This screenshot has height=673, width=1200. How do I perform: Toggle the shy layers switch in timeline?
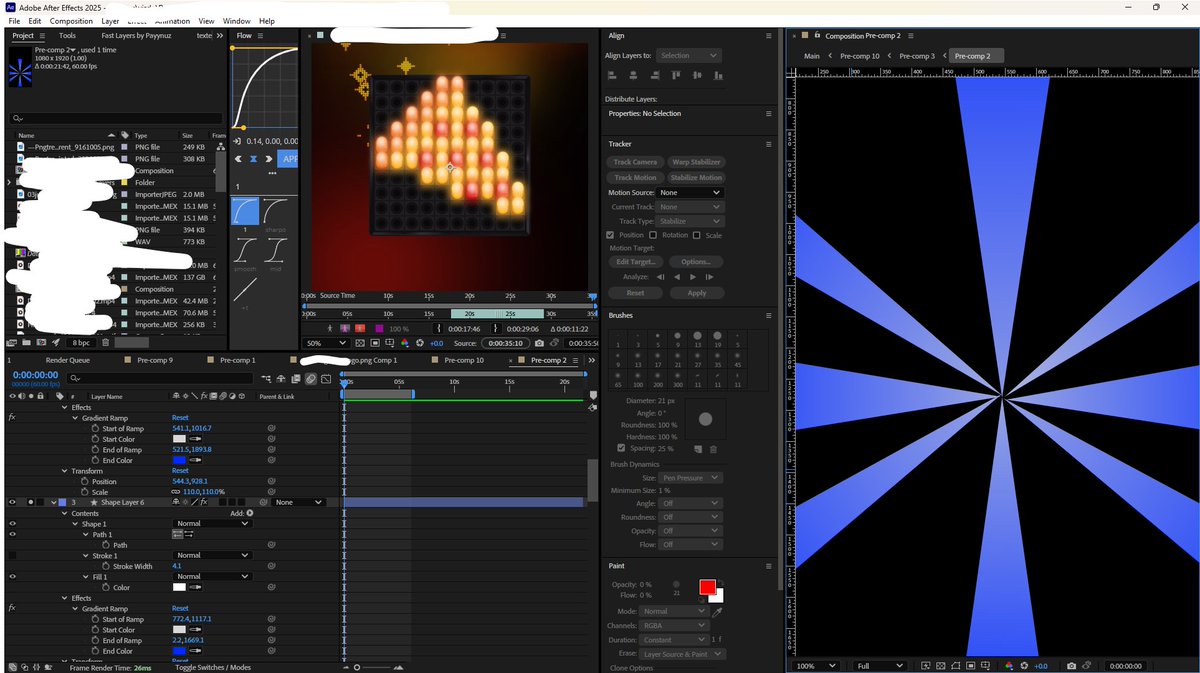[281, 379]
